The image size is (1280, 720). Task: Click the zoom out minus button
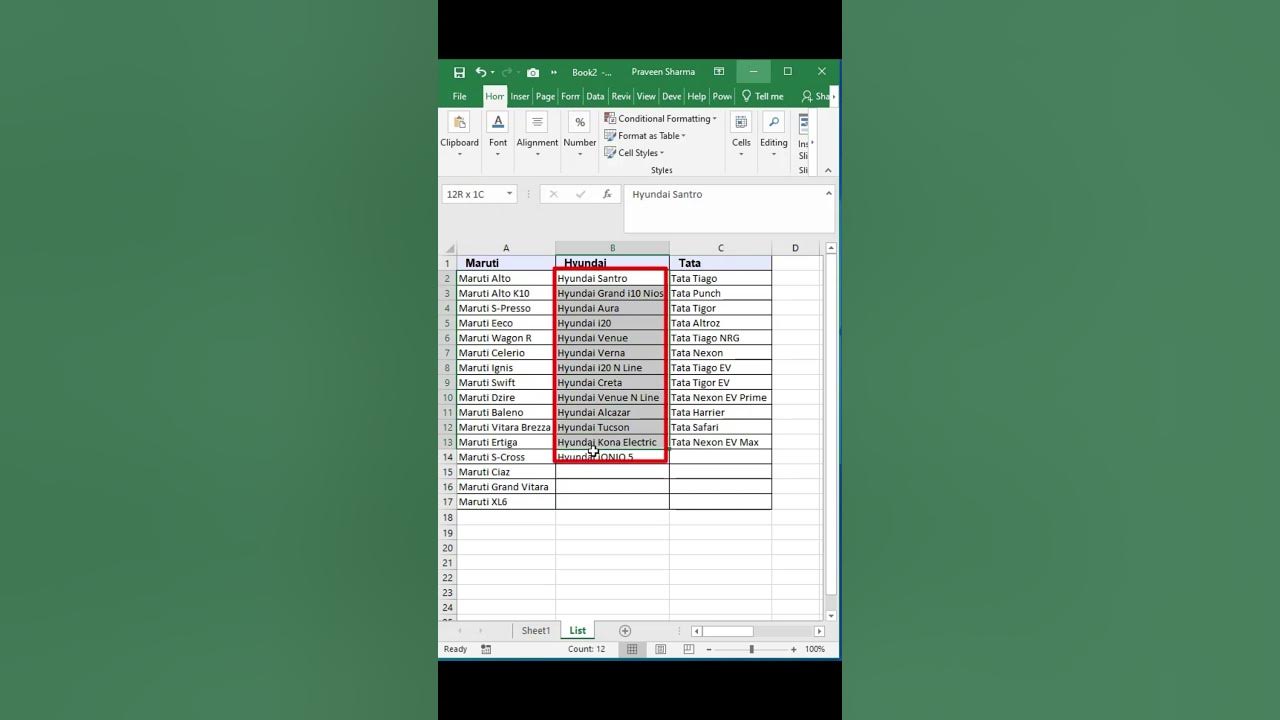(709, 649)
